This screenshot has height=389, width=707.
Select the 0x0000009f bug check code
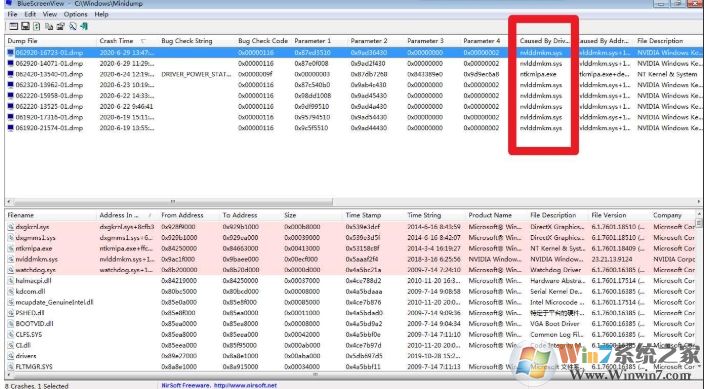[255, 74]
